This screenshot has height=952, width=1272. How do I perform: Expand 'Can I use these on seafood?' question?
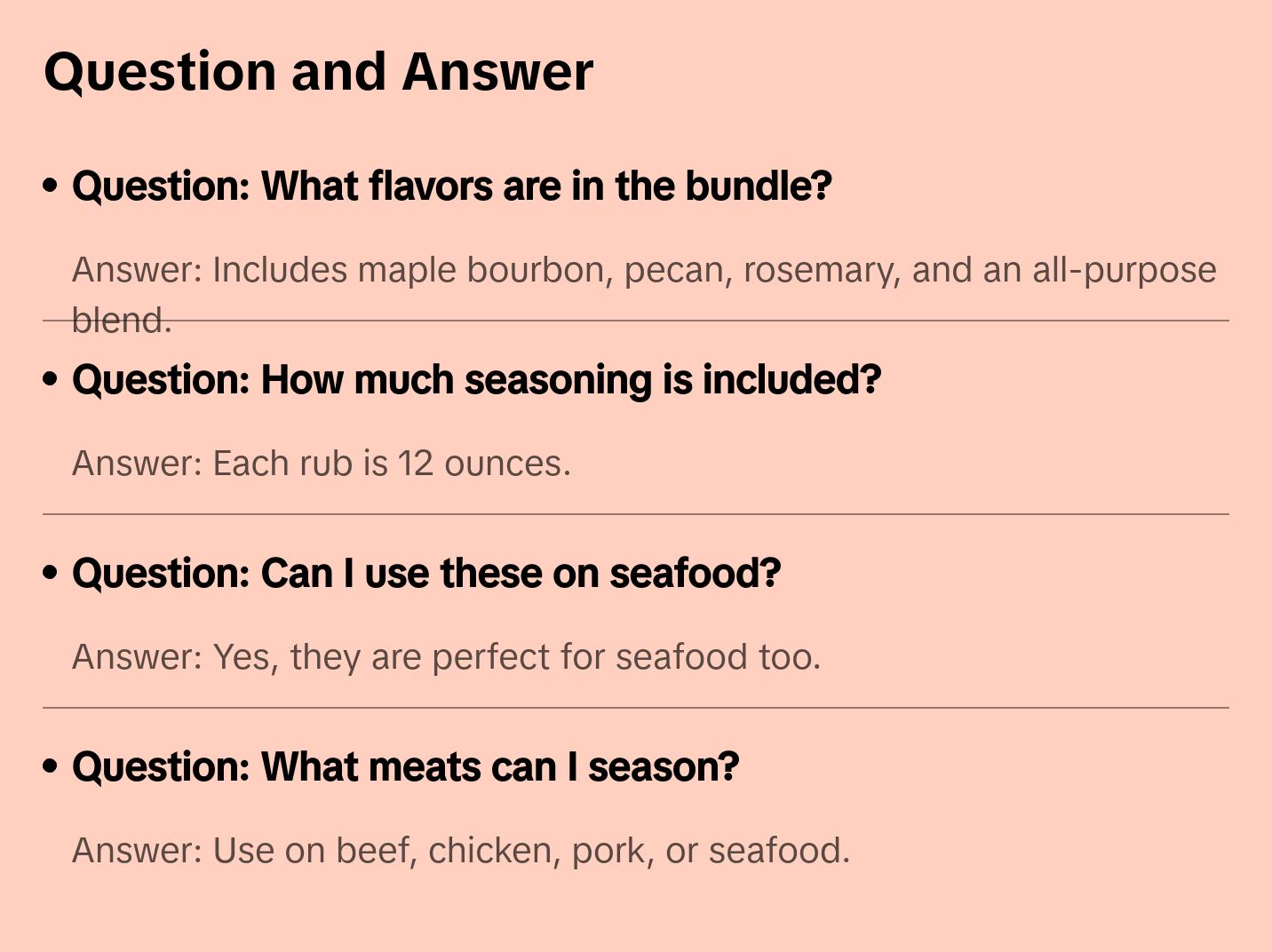[x=426, y=574]
